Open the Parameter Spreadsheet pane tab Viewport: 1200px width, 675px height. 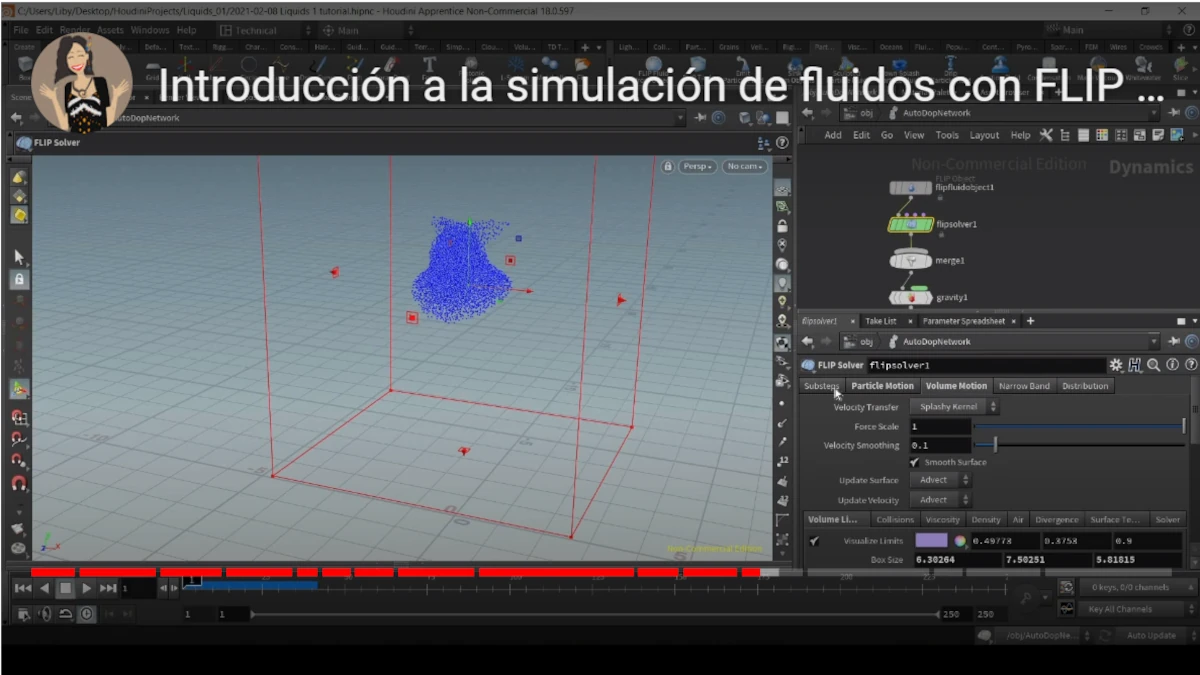pyautogui.click(x=965, y=321)
